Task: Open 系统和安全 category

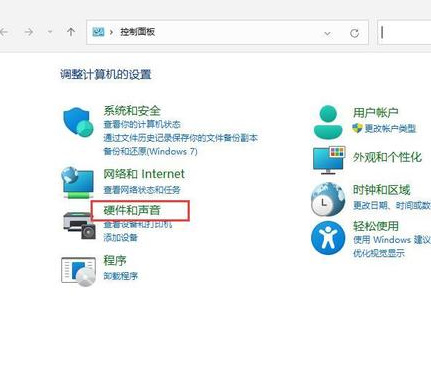Action: tap(132, 110)
